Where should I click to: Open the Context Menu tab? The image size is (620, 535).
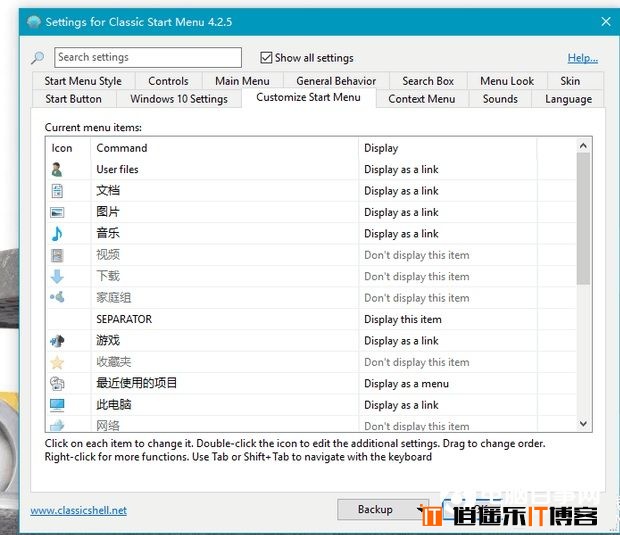coord(422,99)
